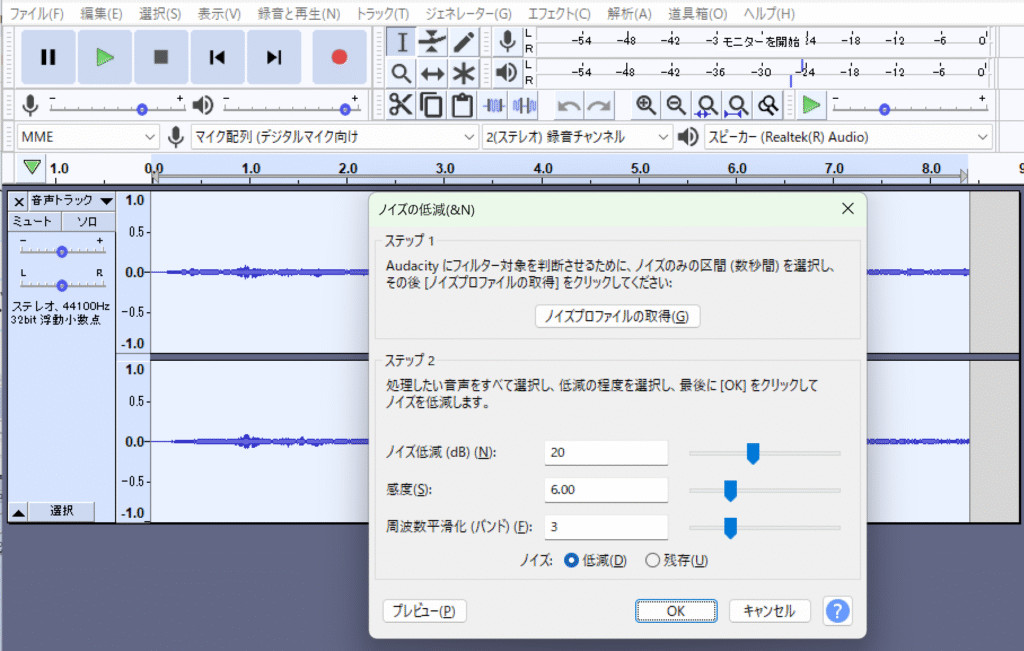Click the Skip to Start button
The width and height of the screenshot is (1024, 651).
217,57
